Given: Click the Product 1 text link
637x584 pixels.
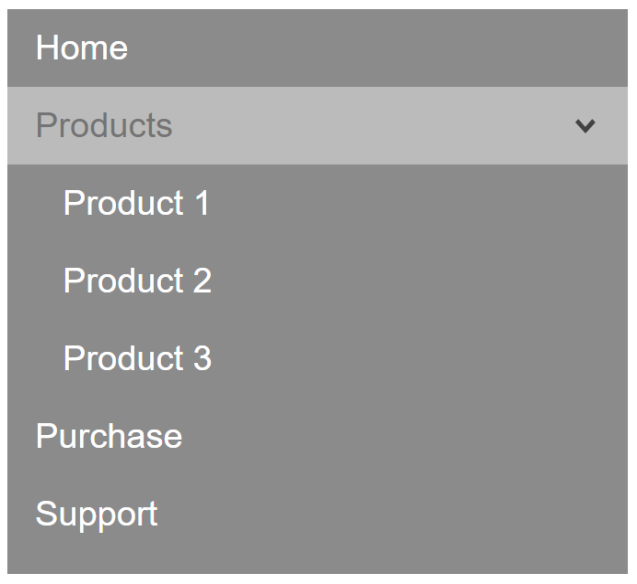Looking at the screenshot, I should click(136, 203).
